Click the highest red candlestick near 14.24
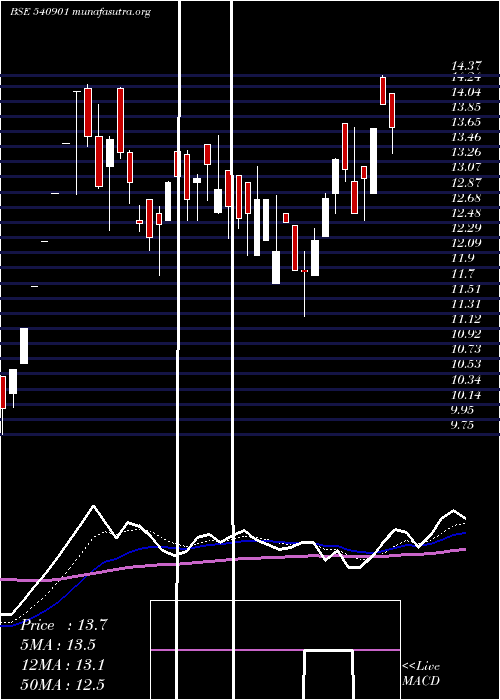The width and height of the screenshot is (500, 700). click(x=383, y=91)
